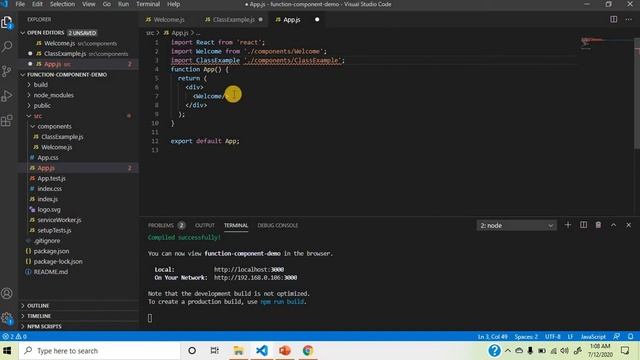Open the Extensions view
The width and height of the screenshot is (640, 360).
point(7,120)
